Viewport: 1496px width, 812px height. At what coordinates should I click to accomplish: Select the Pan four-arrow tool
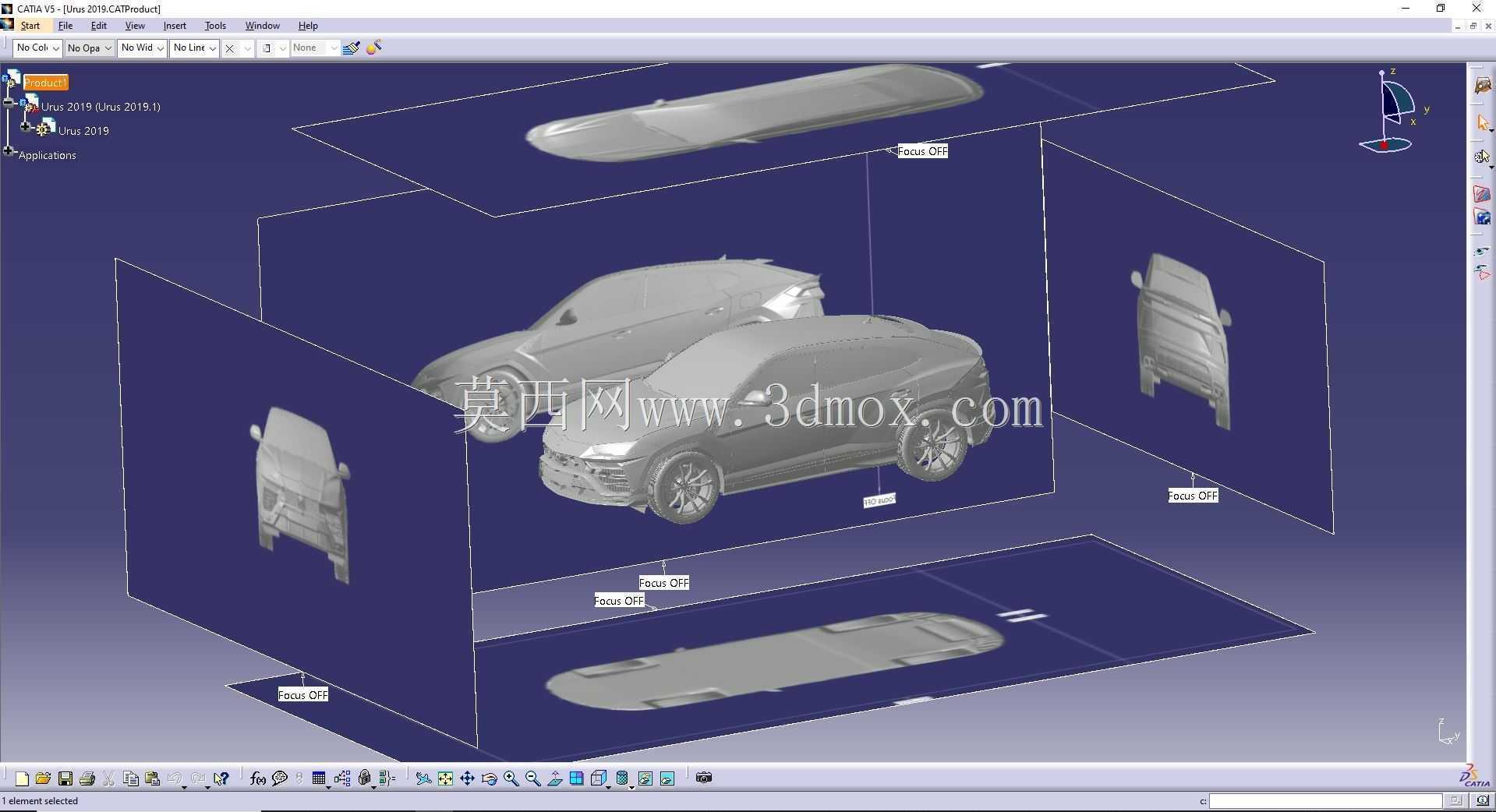coord(467,778)
